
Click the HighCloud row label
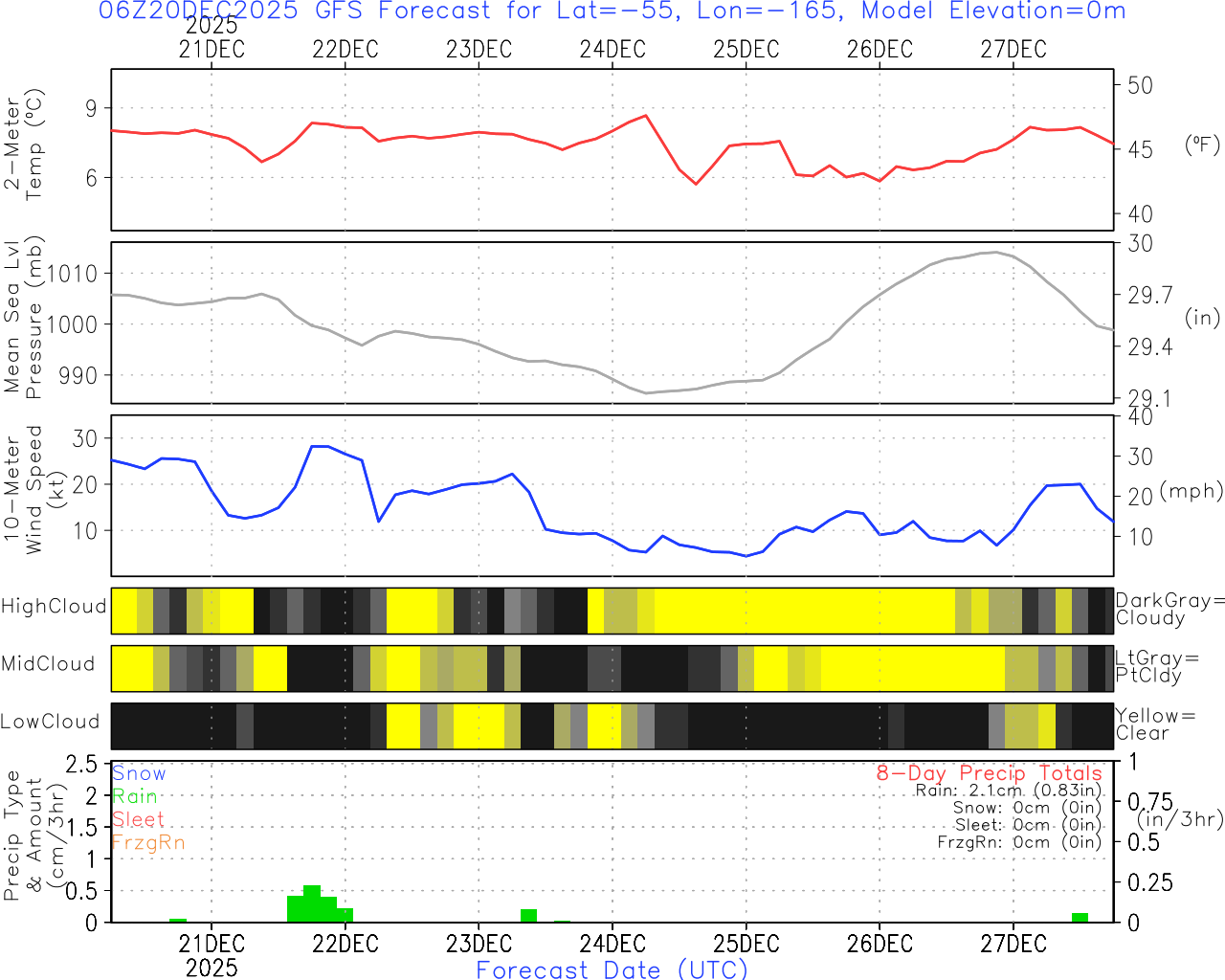tap(54, 607)
